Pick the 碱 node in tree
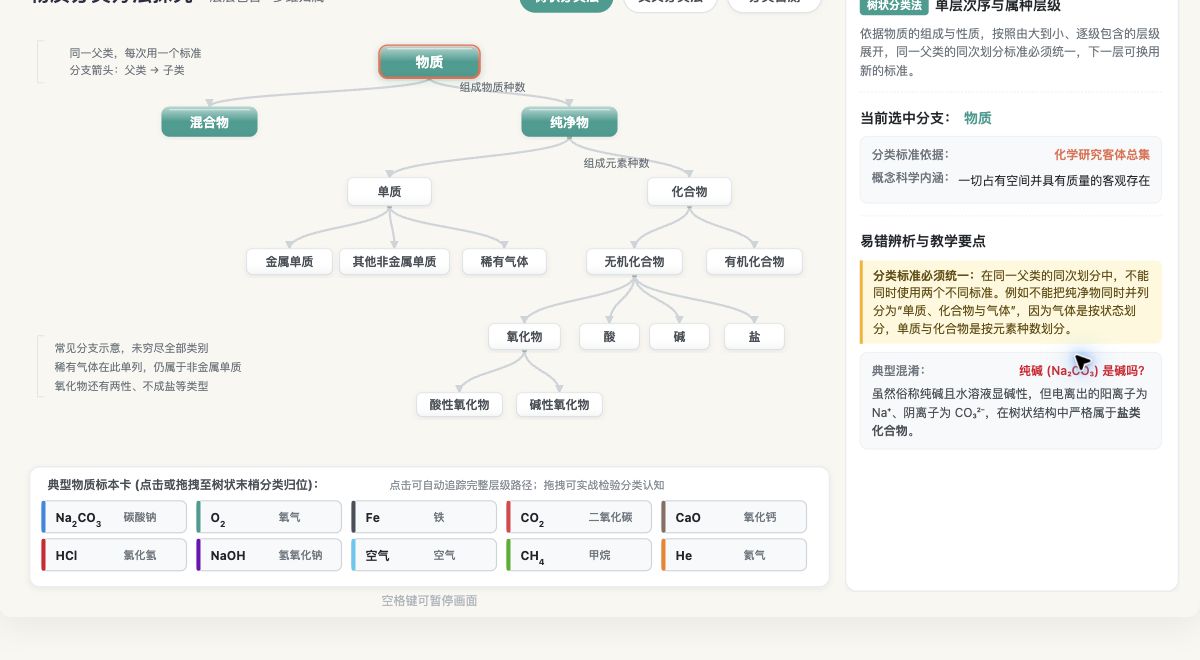Screen dimensions: 1200x660 tap(679, 336)
